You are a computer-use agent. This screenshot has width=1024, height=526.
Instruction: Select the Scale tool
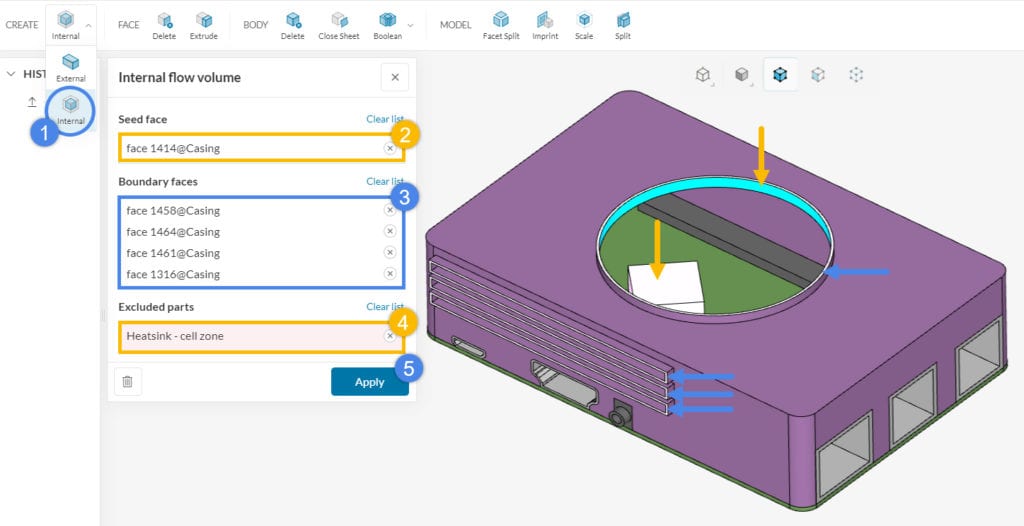click(584, 25)
